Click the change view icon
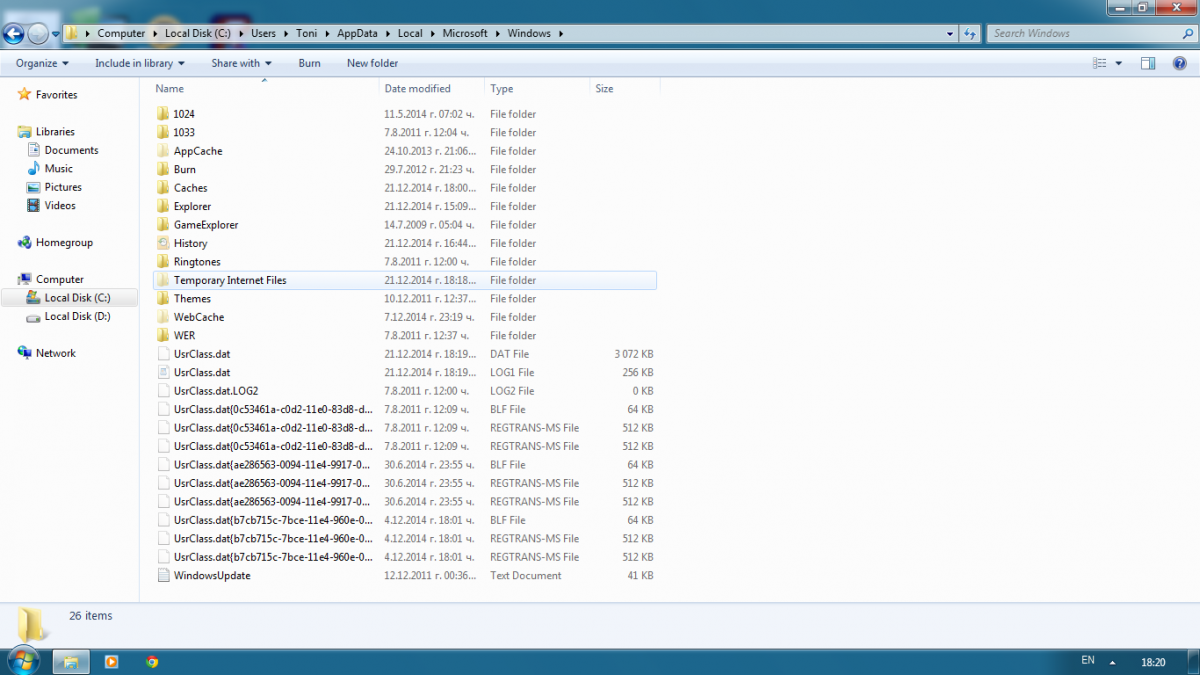The height and width of the screenshot is (675, 1200). click(x=1100, y=63)
